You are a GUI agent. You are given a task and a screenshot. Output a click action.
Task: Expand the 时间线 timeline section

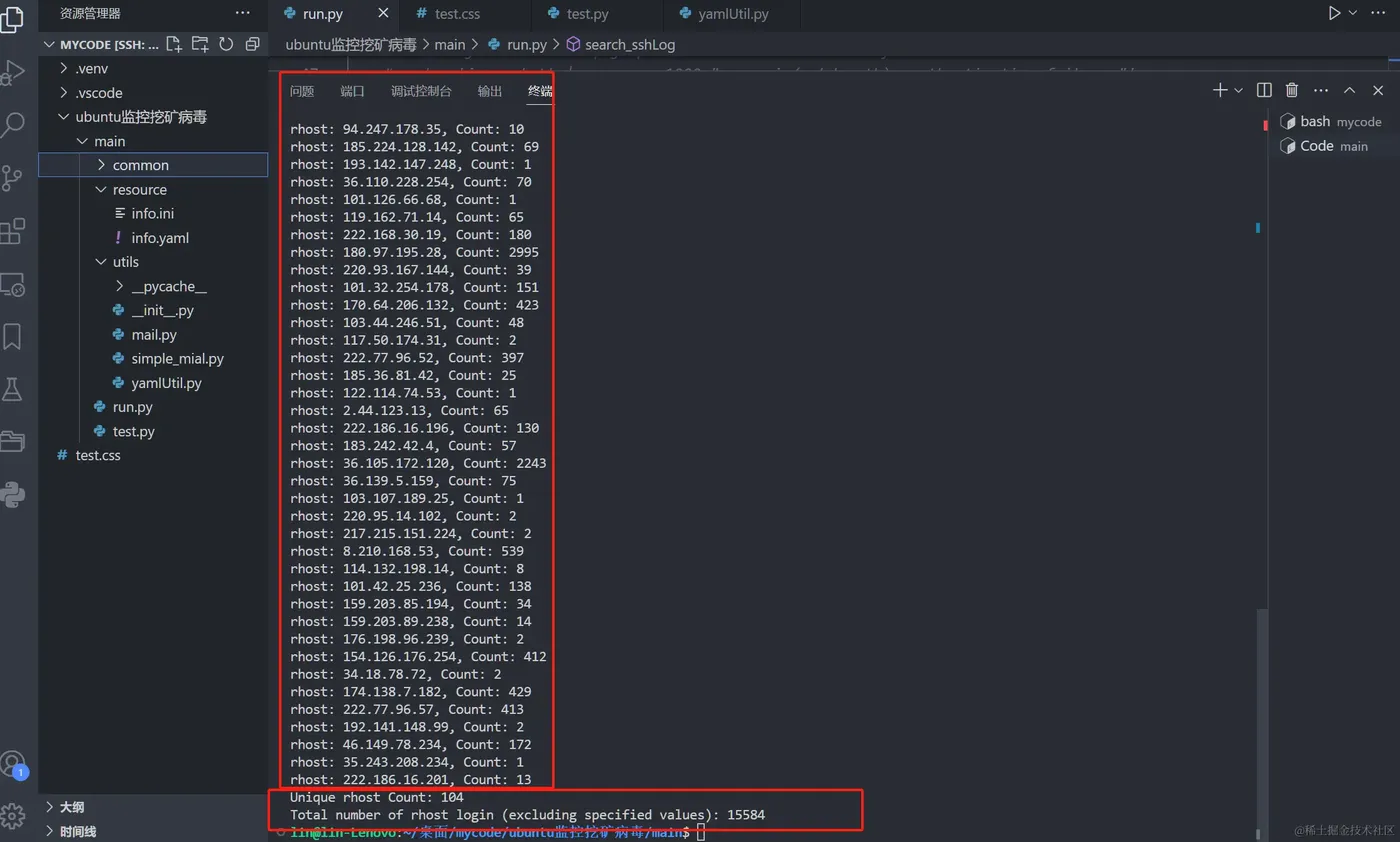tap(153, 831)
